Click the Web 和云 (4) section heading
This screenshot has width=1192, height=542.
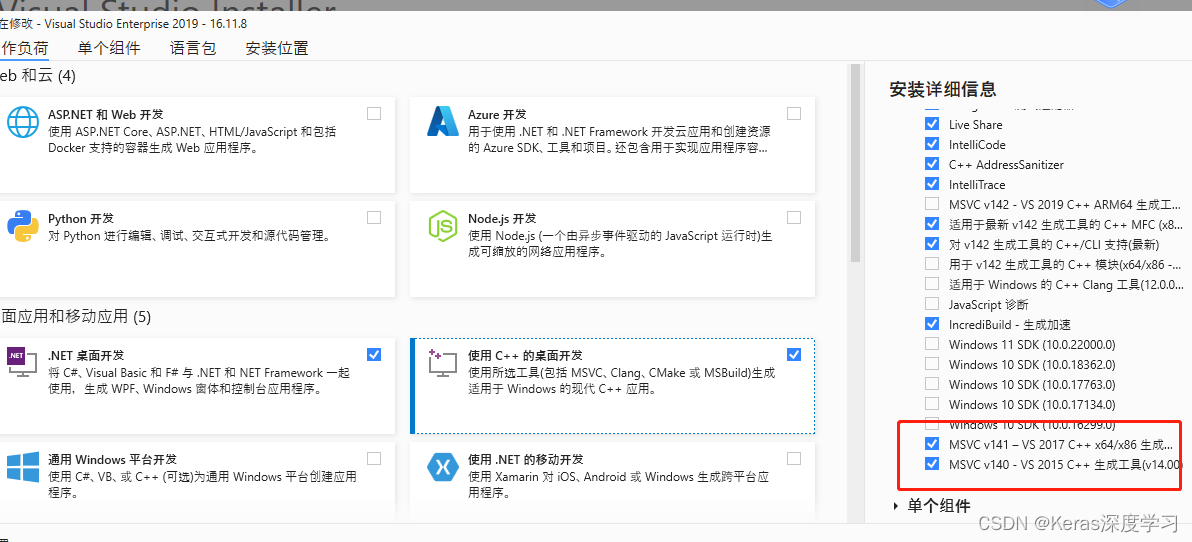(37, 76)
